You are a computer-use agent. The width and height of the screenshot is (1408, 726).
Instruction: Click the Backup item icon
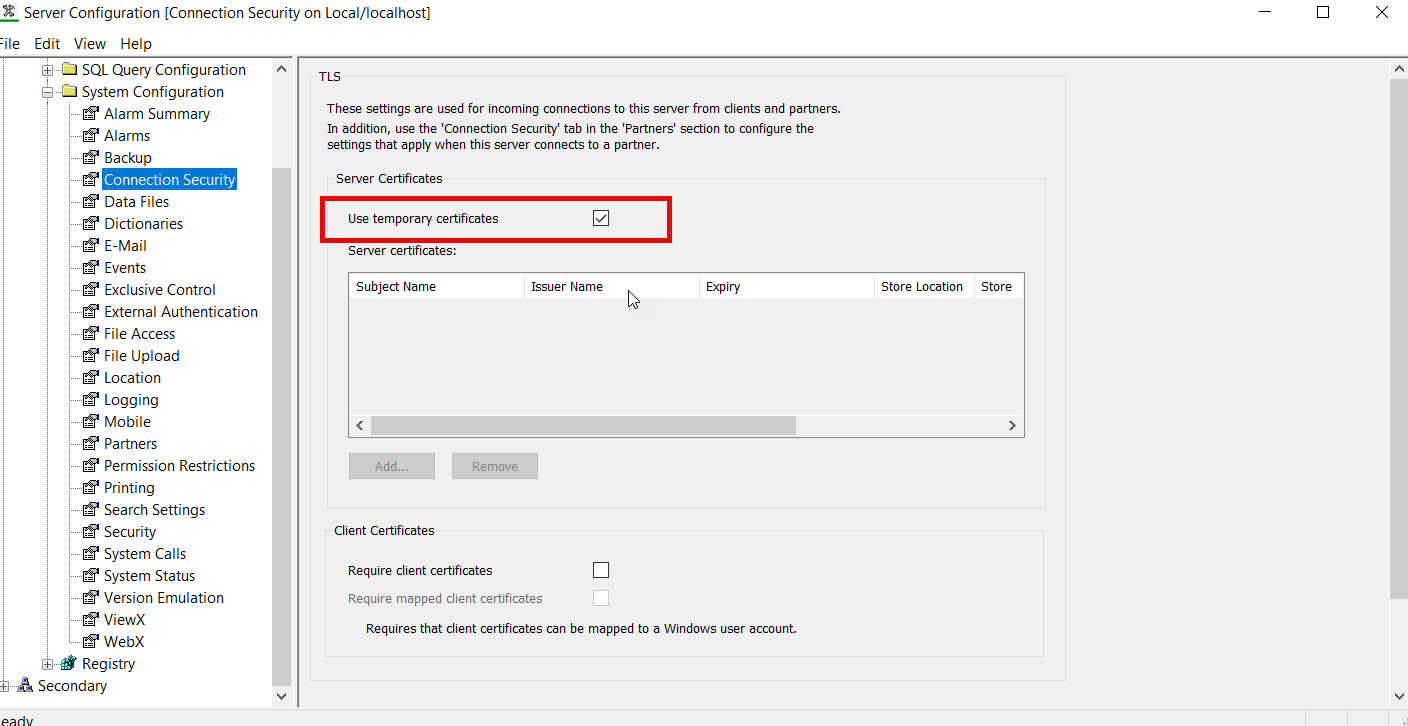90,158
